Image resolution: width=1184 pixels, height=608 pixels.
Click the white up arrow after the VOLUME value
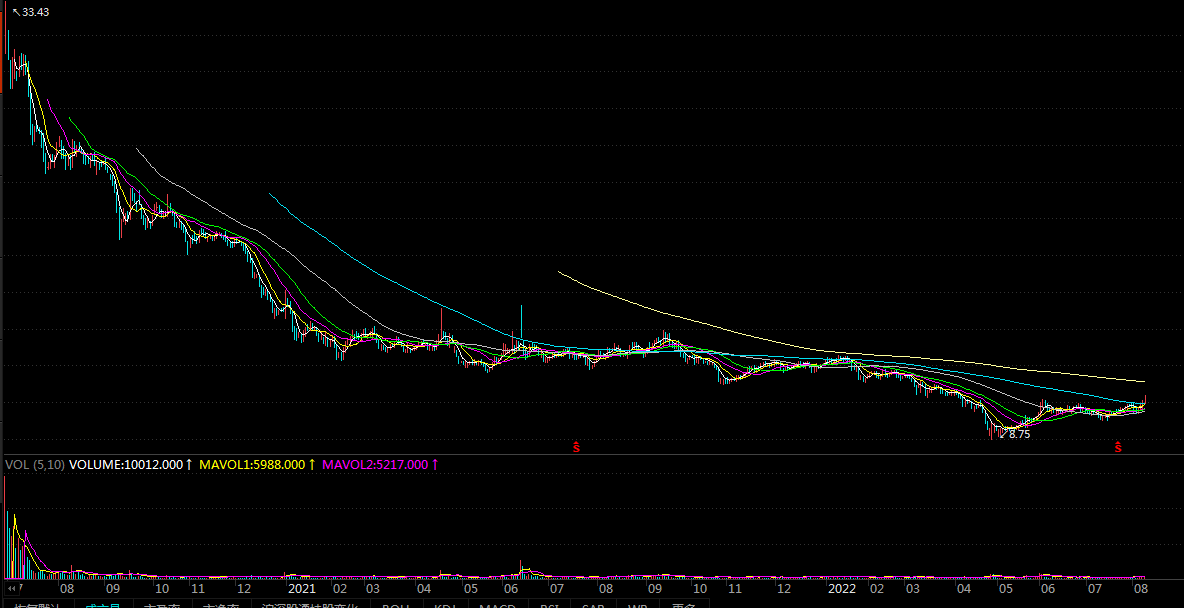[189, 465]
